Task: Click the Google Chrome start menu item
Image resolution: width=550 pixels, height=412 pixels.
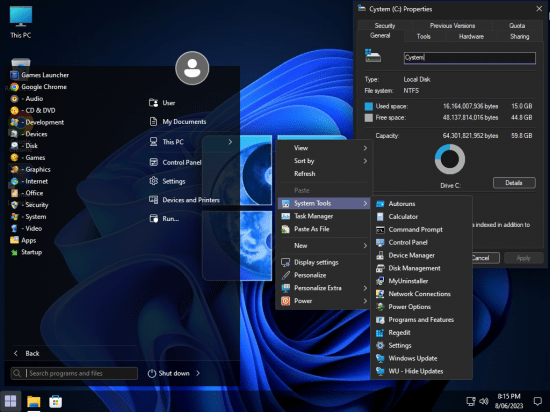Action: (x=39, y=87)
